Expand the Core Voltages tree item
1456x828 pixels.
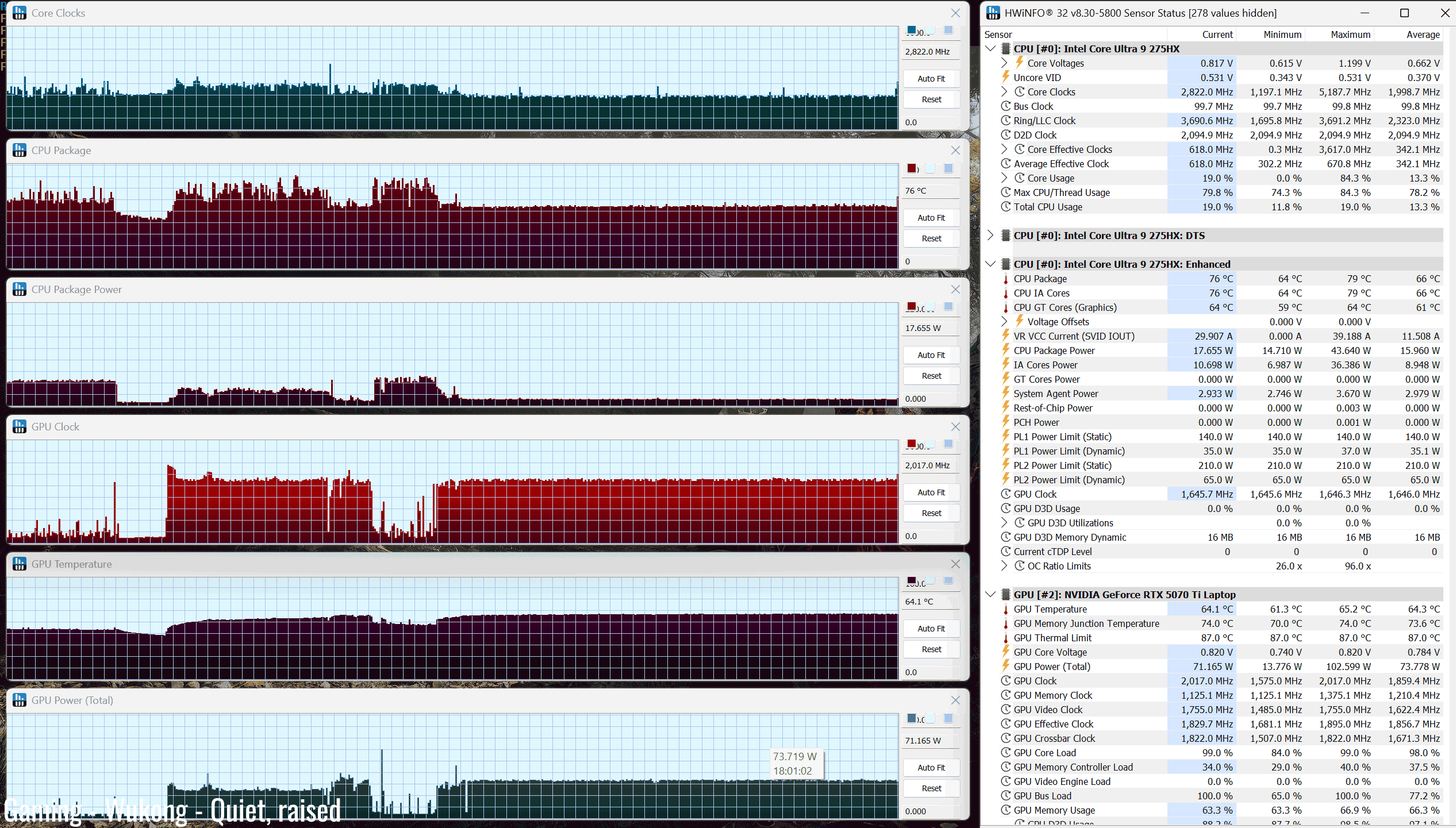[x=1004, y=63]
